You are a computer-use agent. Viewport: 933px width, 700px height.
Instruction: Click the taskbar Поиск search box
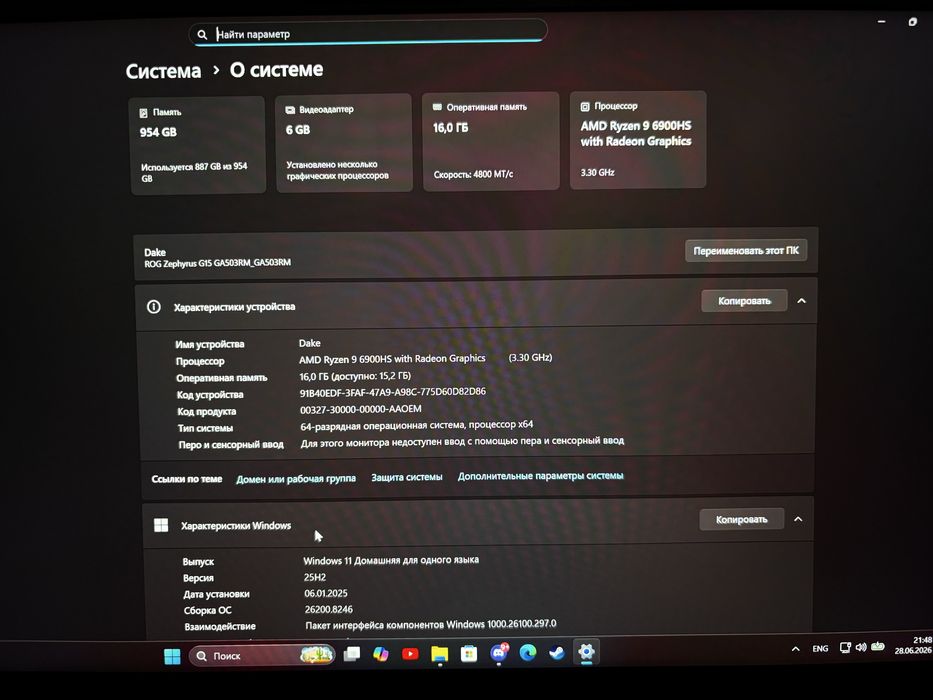point(262,656)
